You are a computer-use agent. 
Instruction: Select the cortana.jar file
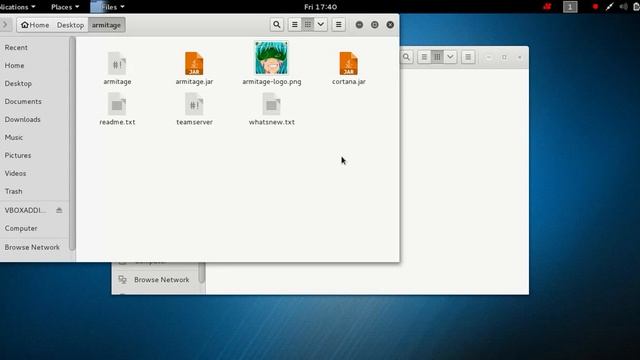click(x=349, y=68)
